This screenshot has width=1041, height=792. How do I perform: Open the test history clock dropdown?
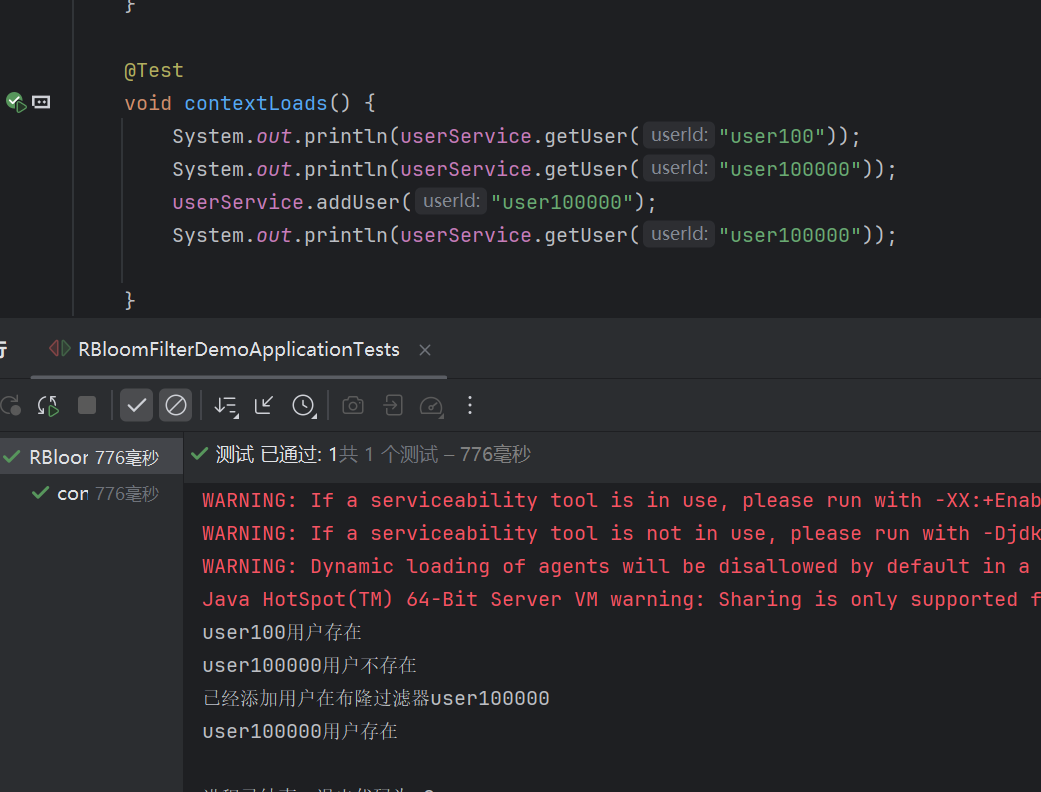click(x=304, y=405)
